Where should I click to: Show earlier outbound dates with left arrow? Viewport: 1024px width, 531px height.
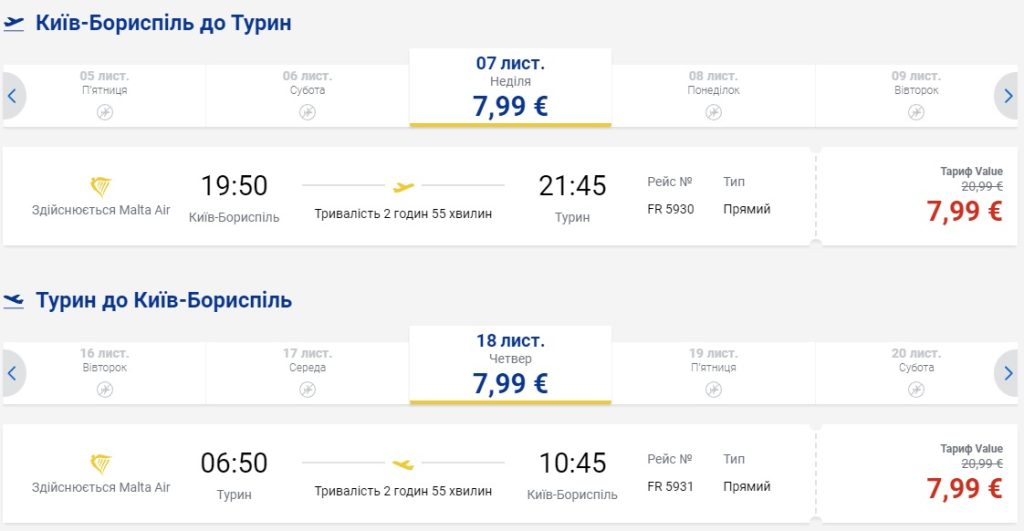pos(12,96)
